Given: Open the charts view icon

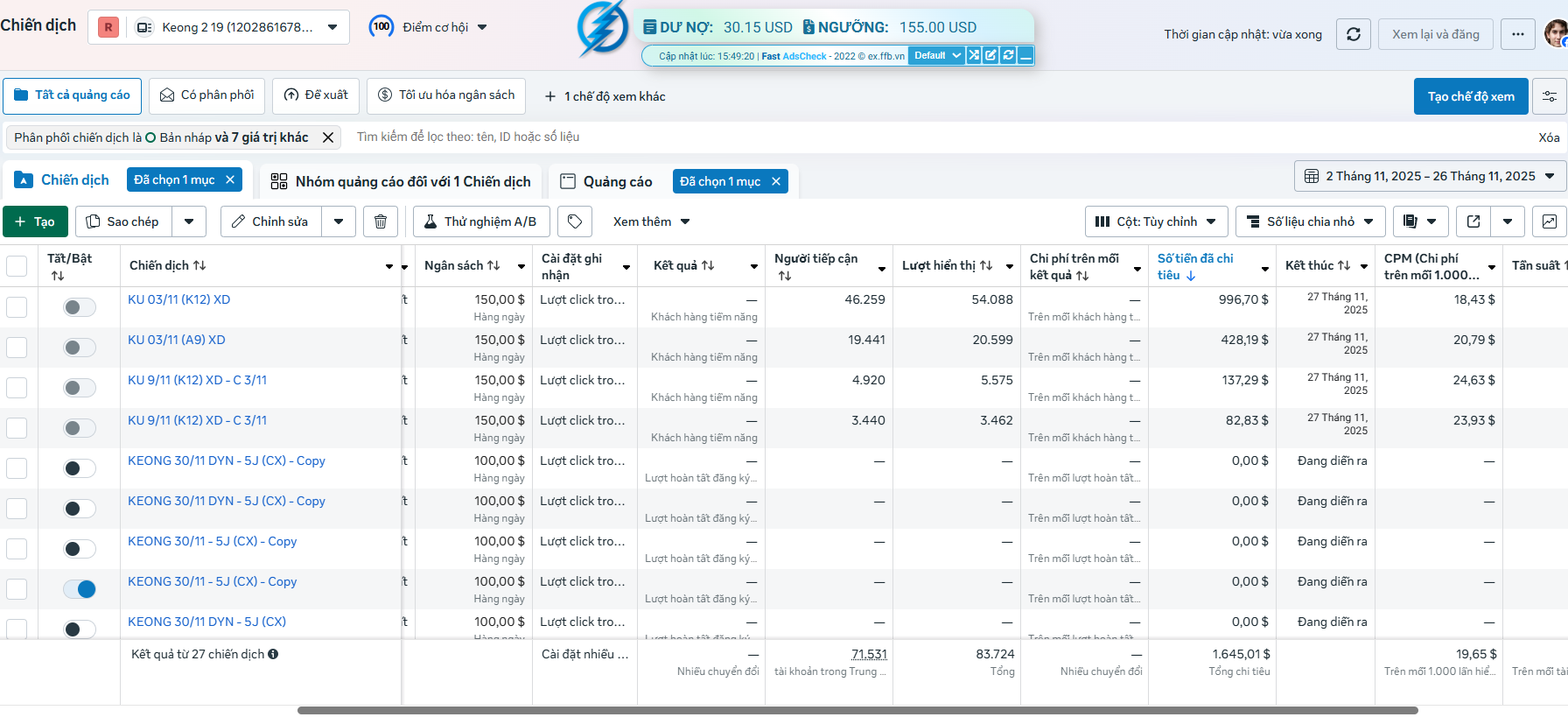Looking at the screenshot, I should tap(1549, 221).
